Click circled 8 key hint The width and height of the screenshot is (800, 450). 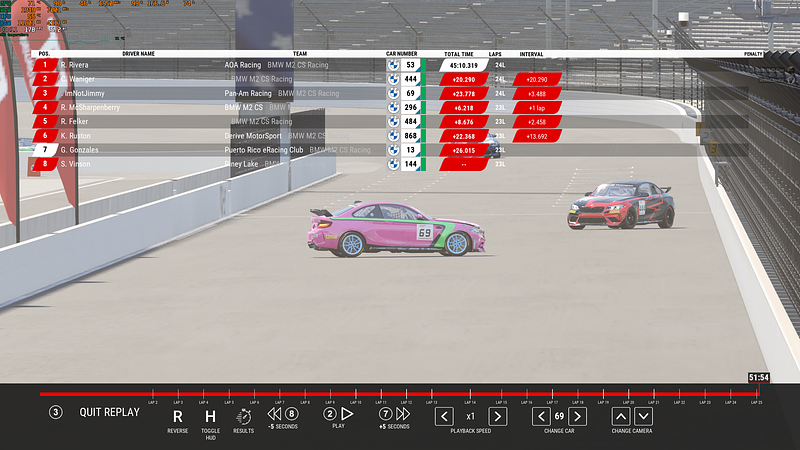(x=291, y=414)
